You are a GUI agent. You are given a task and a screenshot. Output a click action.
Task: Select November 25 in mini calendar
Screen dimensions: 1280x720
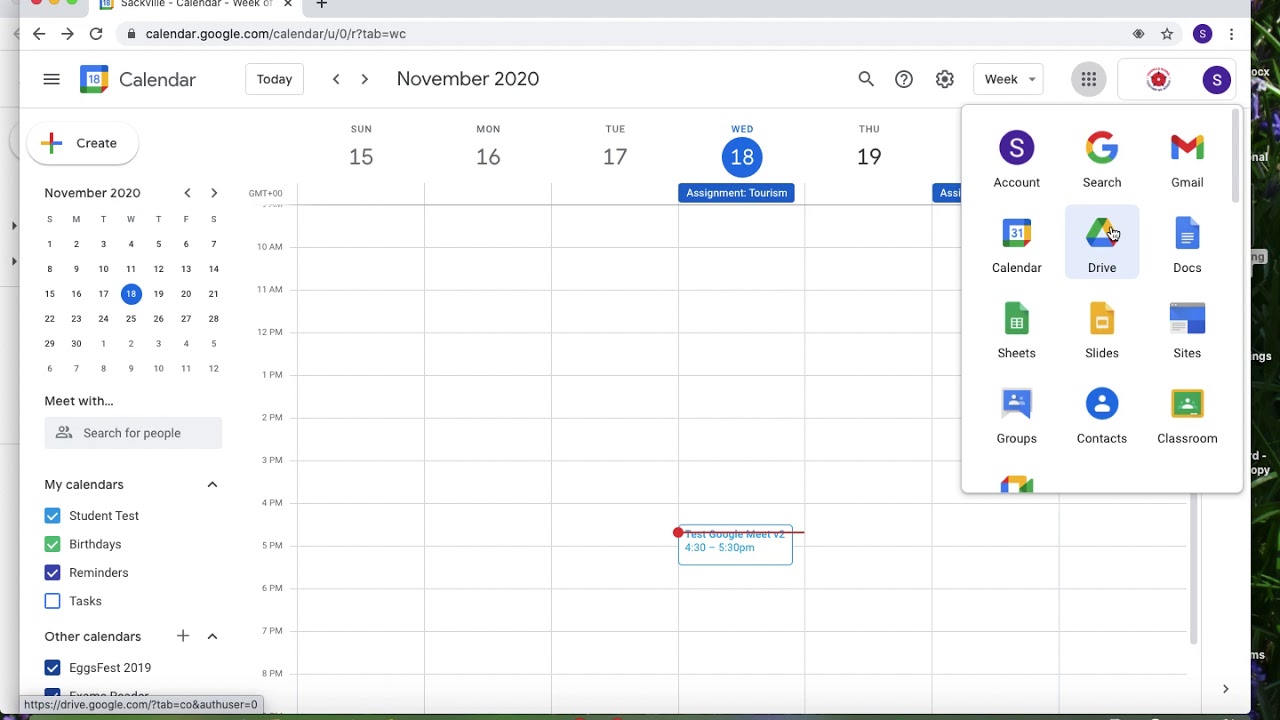[x=131, y=319]
